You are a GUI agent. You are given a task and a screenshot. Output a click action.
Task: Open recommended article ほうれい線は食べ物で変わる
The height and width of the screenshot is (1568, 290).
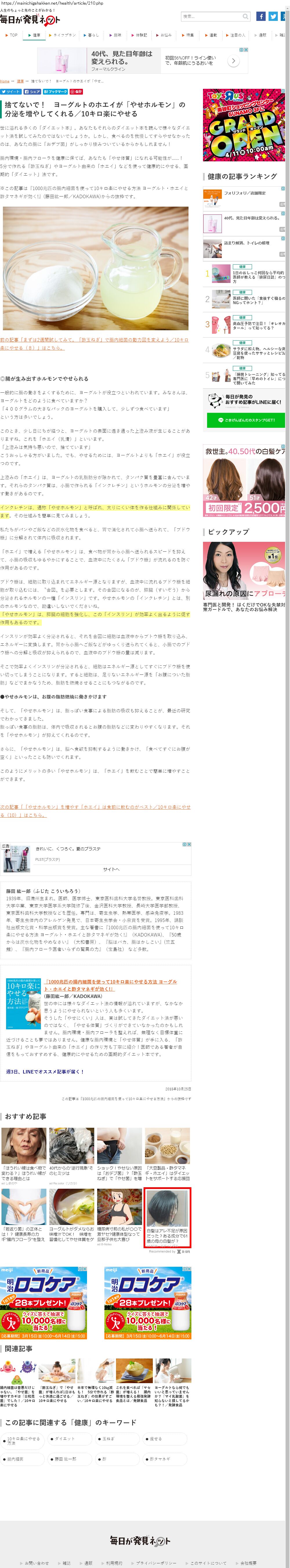[23, 1155]
